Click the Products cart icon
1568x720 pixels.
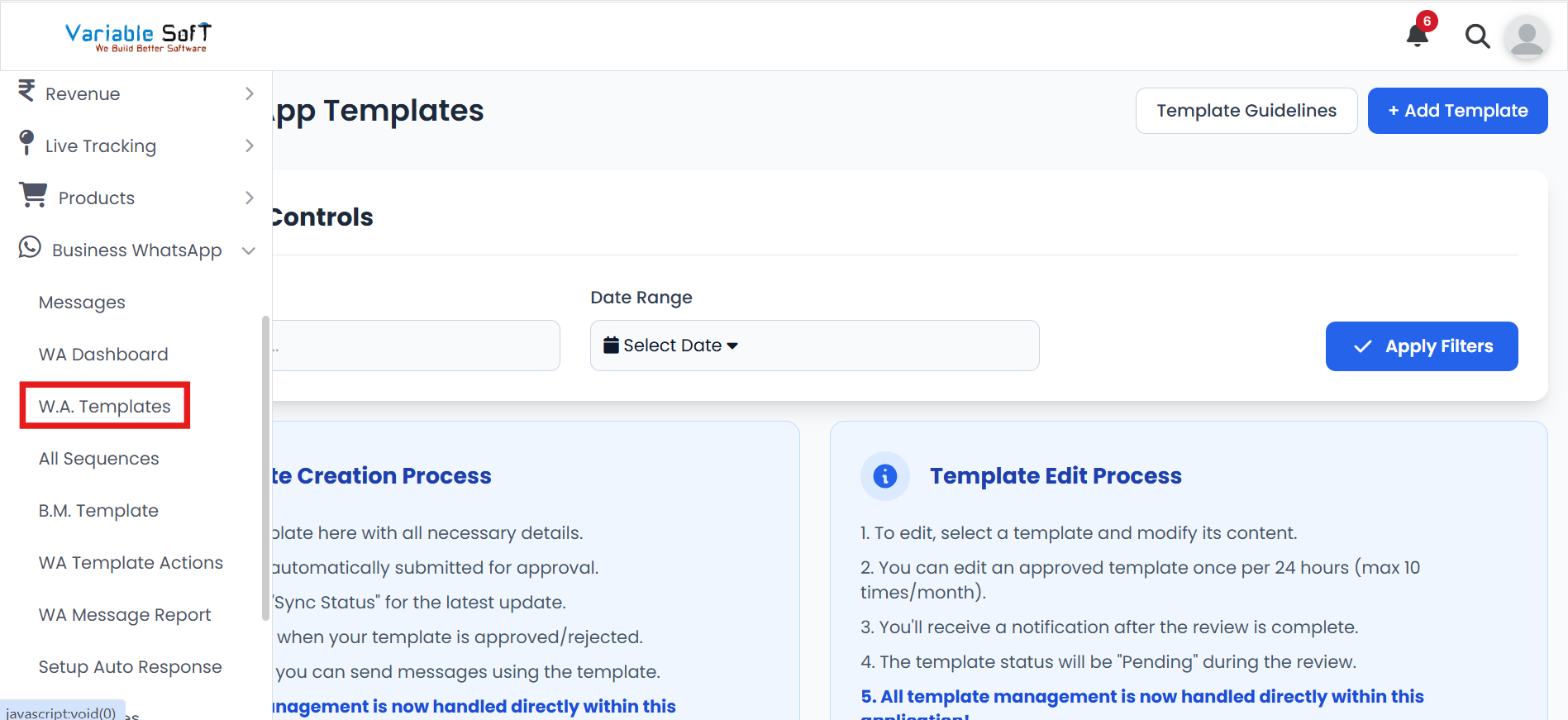[33, 195]
